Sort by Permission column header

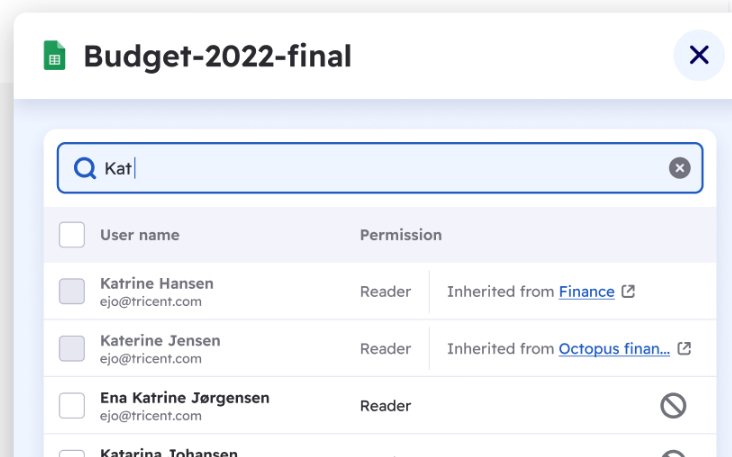click(401, 235)
